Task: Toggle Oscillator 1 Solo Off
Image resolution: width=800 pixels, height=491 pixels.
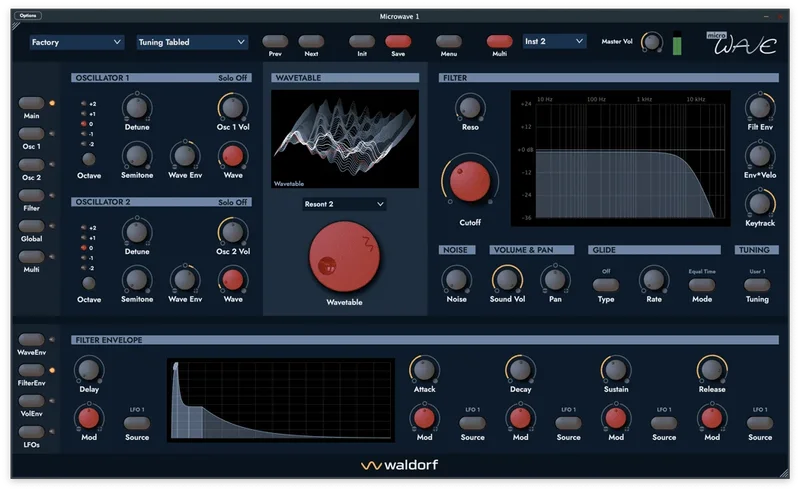Action: 232,78
